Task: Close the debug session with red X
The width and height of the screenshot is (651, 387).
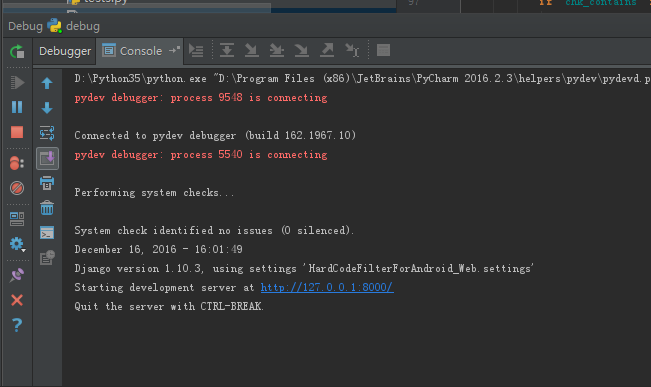Action: (x=17, y=300)
